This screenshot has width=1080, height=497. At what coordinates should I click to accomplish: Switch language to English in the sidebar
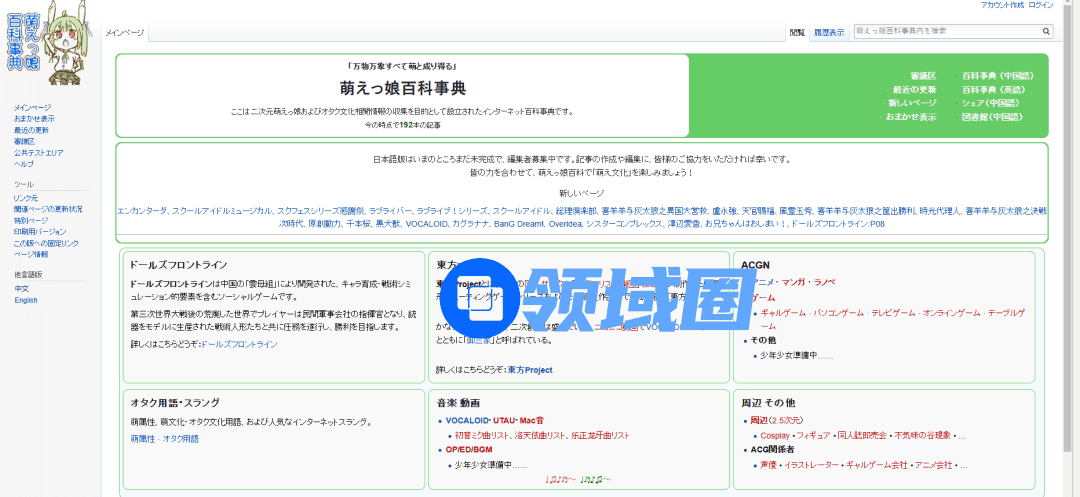[25, 300]
